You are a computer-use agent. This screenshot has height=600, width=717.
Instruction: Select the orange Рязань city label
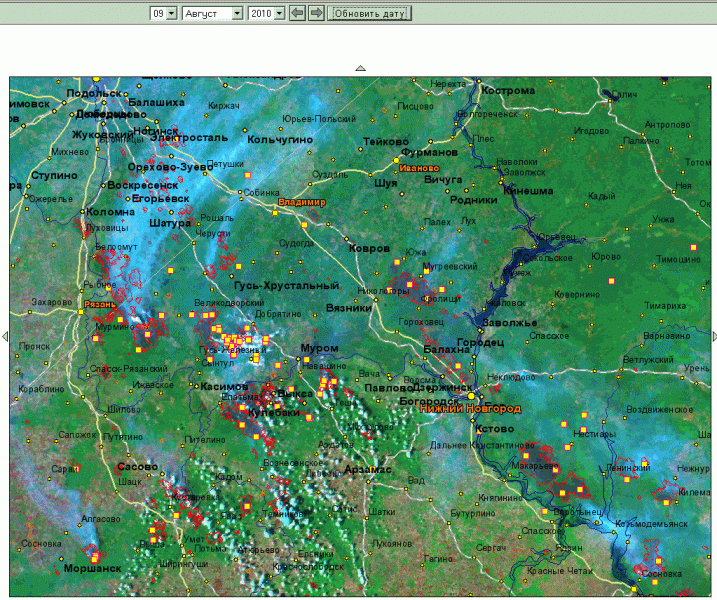(x=100, y=303)
